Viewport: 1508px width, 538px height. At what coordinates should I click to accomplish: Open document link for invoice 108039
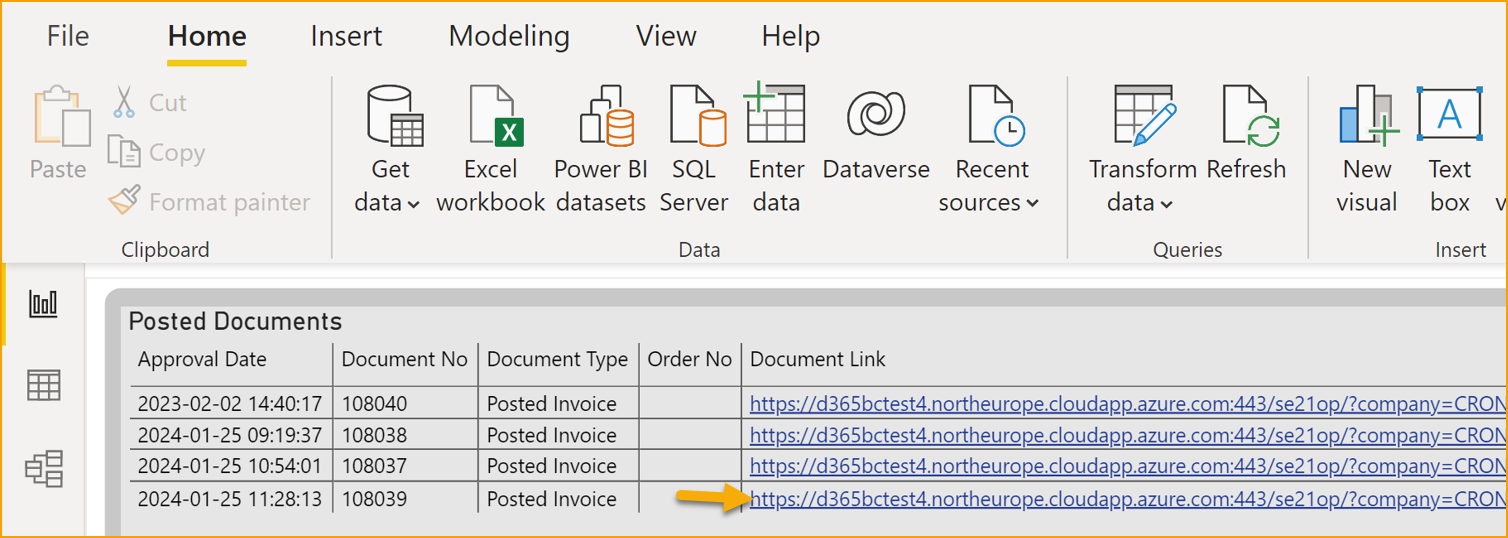[x=1128, y=498]
